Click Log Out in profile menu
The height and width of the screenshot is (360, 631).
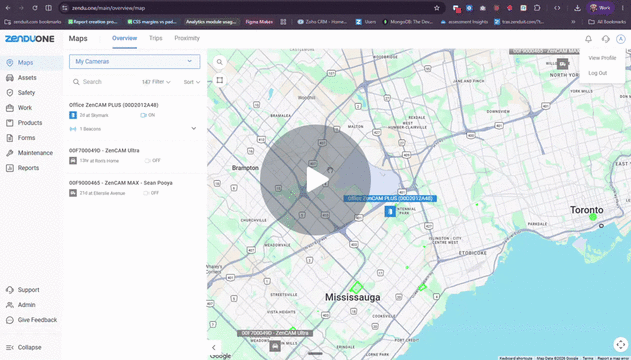click(598, 73)
